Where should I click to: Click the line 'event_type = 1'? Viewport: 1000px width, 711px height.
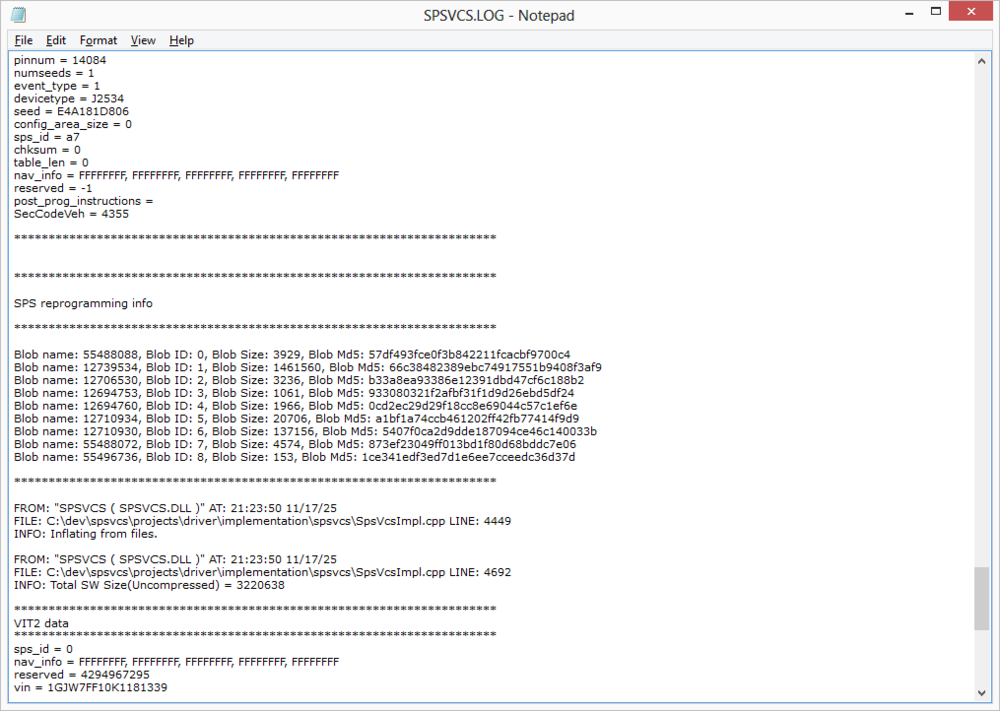[57, 85]
